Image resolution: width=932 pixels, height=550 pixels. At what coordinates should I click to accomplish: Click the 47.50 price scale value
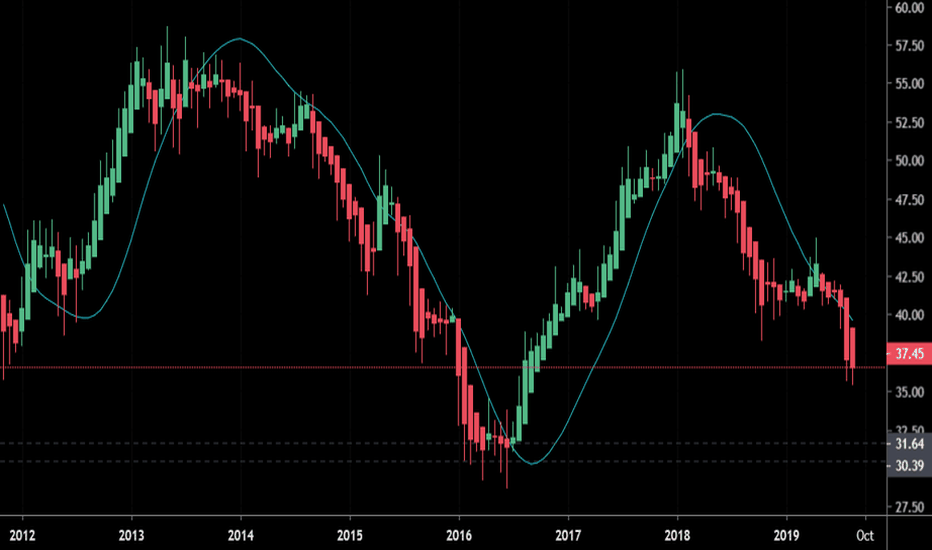tap(909, 200)
